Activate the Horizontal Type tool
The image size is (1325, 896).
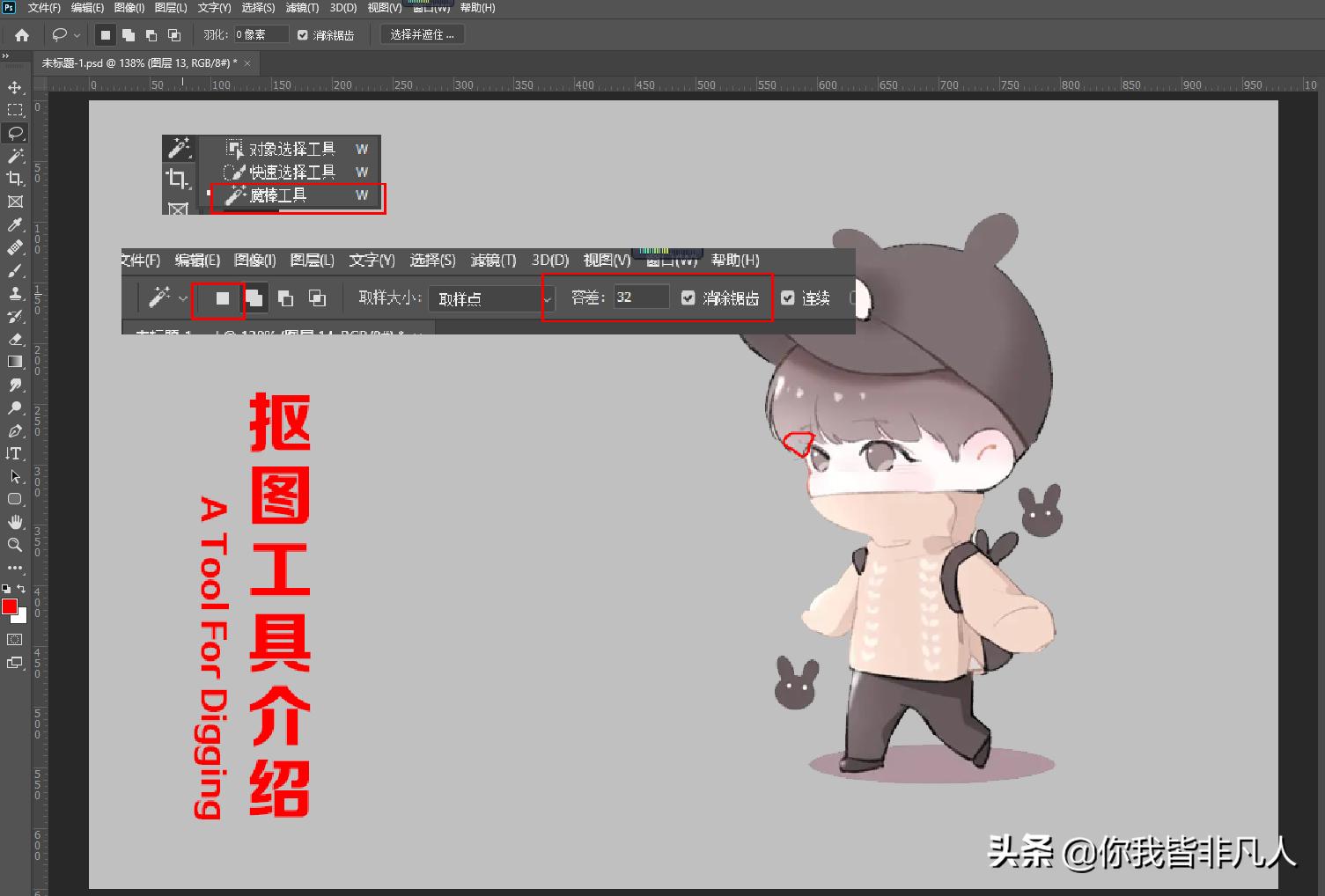click(15, 453)
